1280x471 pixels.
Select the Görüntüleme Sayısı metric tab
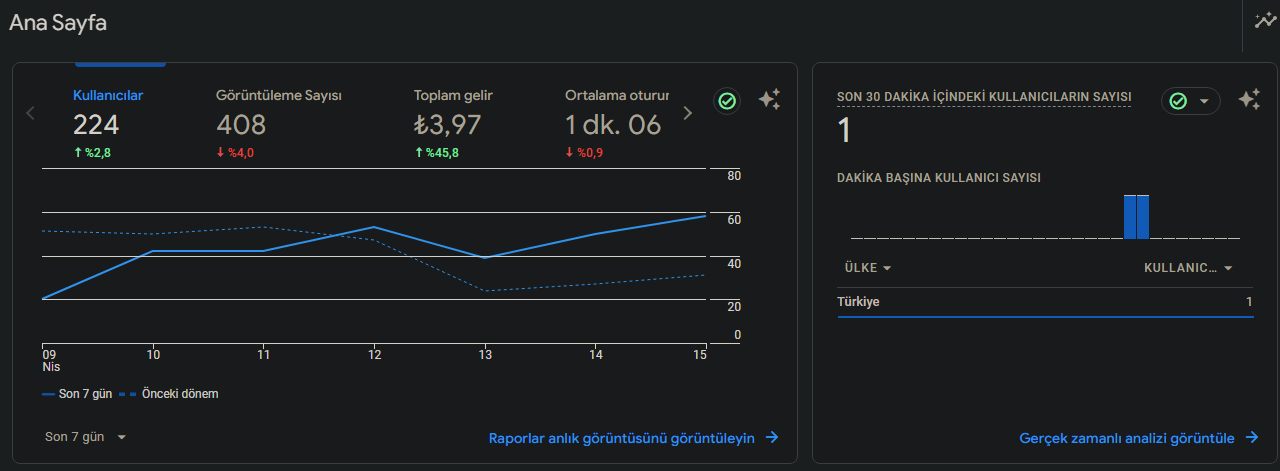point(279,124)
